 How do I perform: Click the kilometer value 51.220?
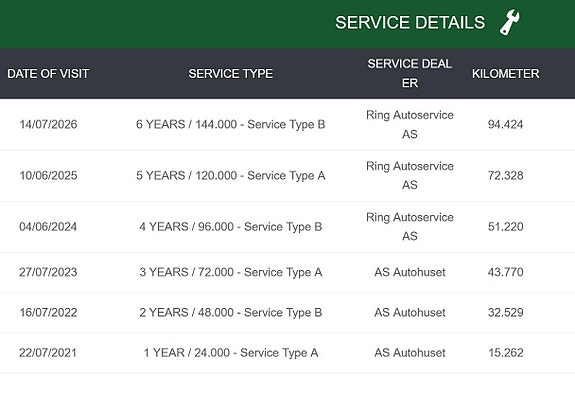pos(505,227)
